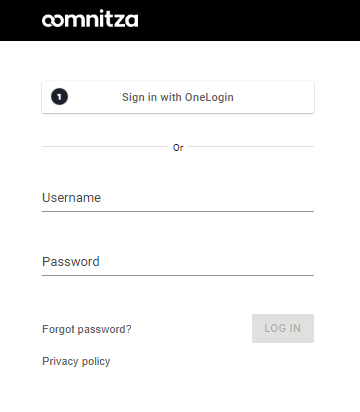This screenshot has height=412, width=360.
Task: Click the Password placeholder label
Action: pyautogui.click(x=71, y=262)
